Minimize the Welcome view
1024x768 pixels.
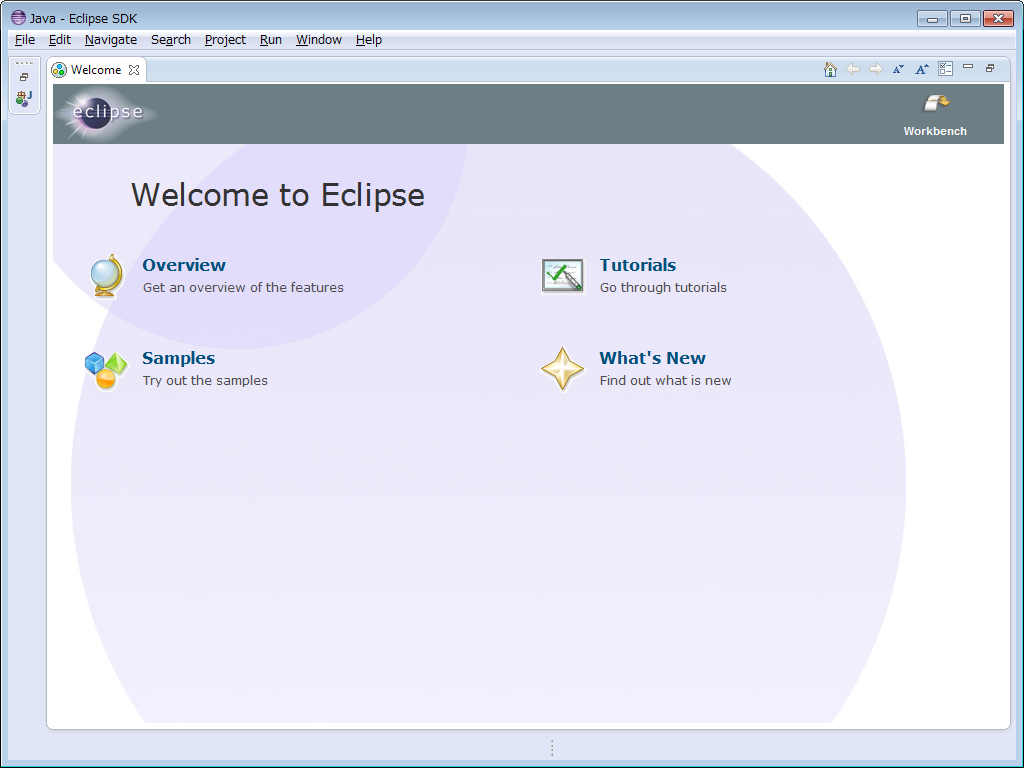point(968,67)
